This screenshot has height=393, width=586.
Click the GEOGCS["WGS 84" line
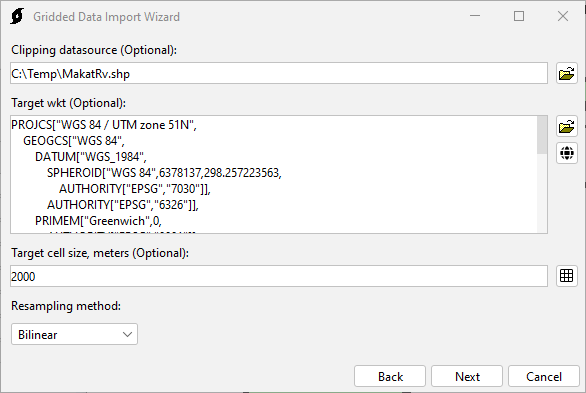tap(74, 141)
